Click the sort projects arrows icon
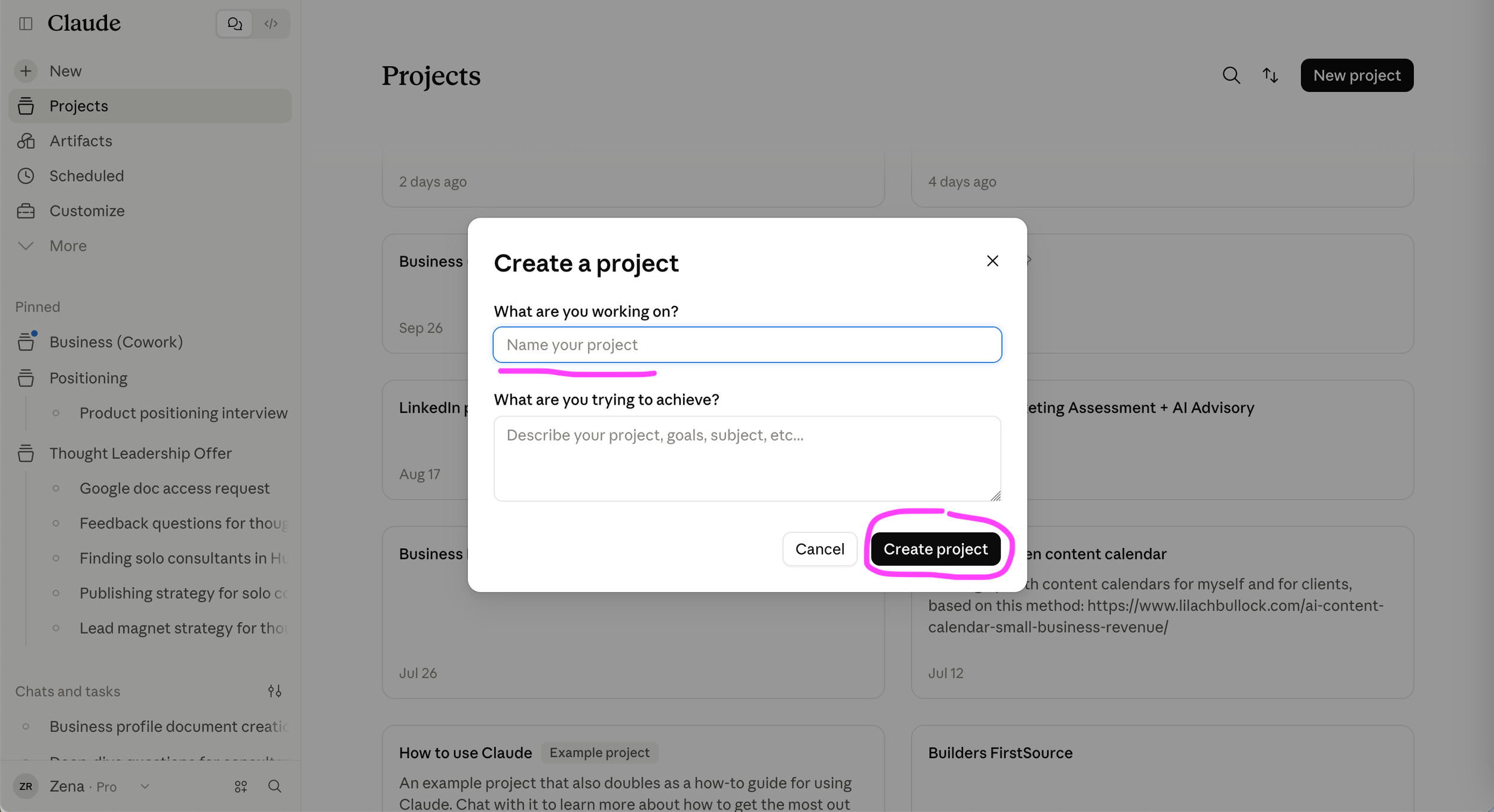Screen dimensions: 1494x812 click(x=1270, y=75)
